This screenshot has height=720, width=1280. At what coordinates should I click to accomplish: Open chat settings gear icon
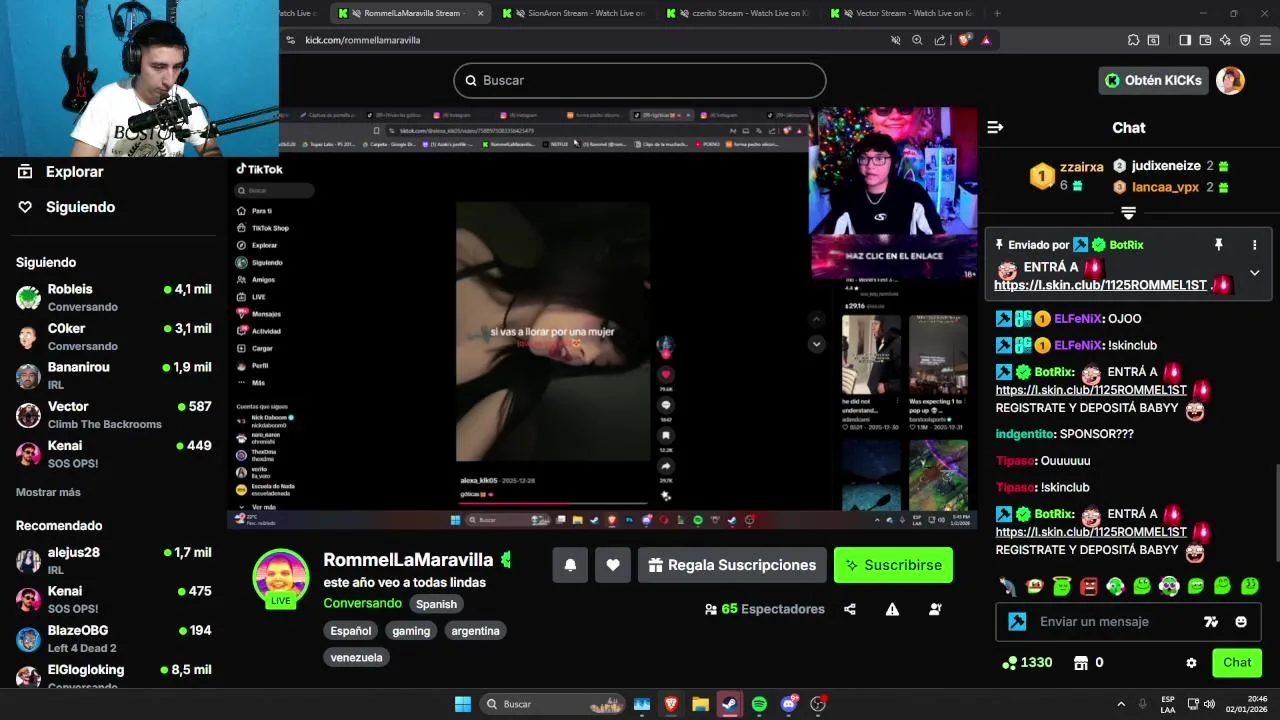tap(1191, 663)
